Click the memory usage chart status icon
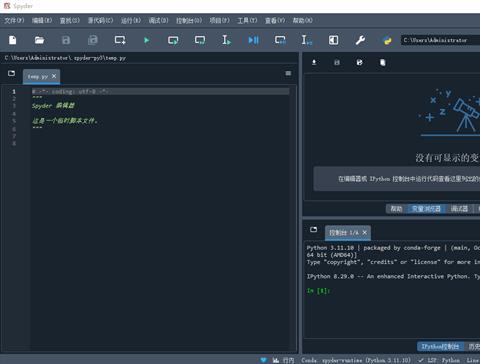480x364 pixels. pyautogui.click(x=276, y=360)
